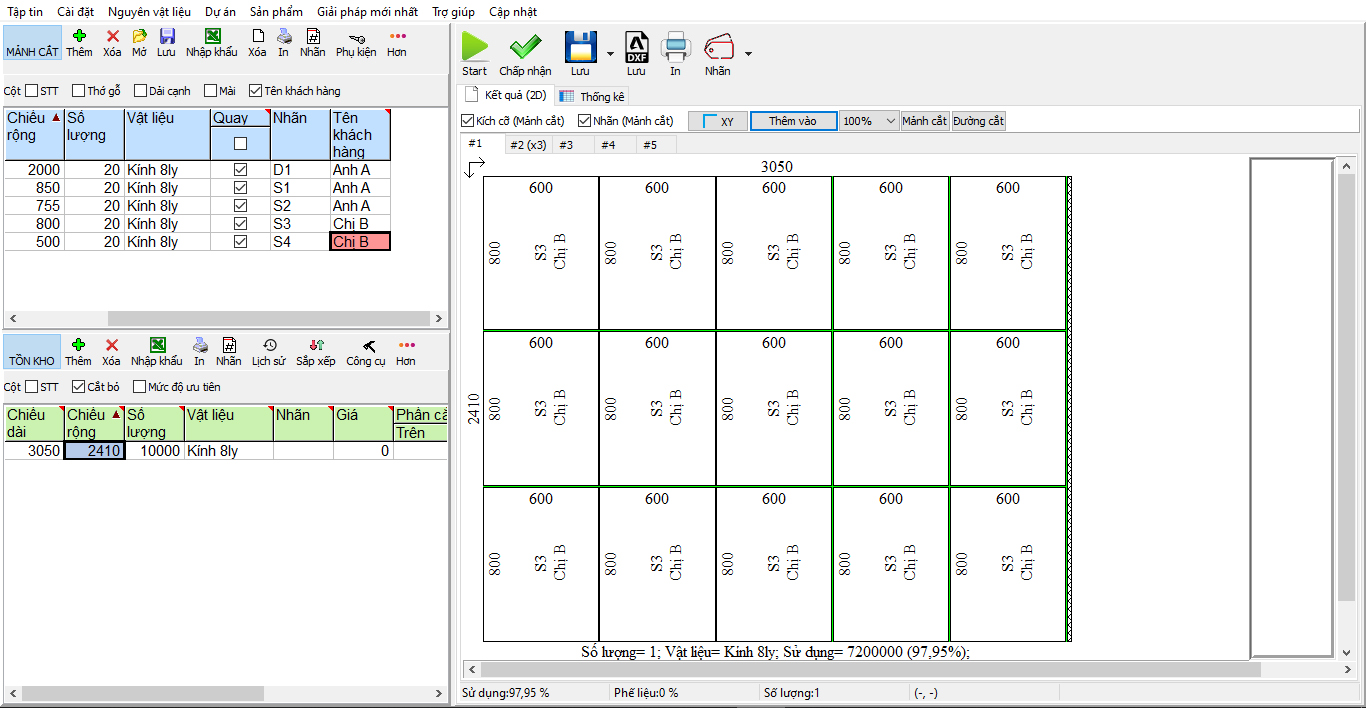
Task: Open the dropdown arrow beside the Nhãn tag
Action: point(747,53)
